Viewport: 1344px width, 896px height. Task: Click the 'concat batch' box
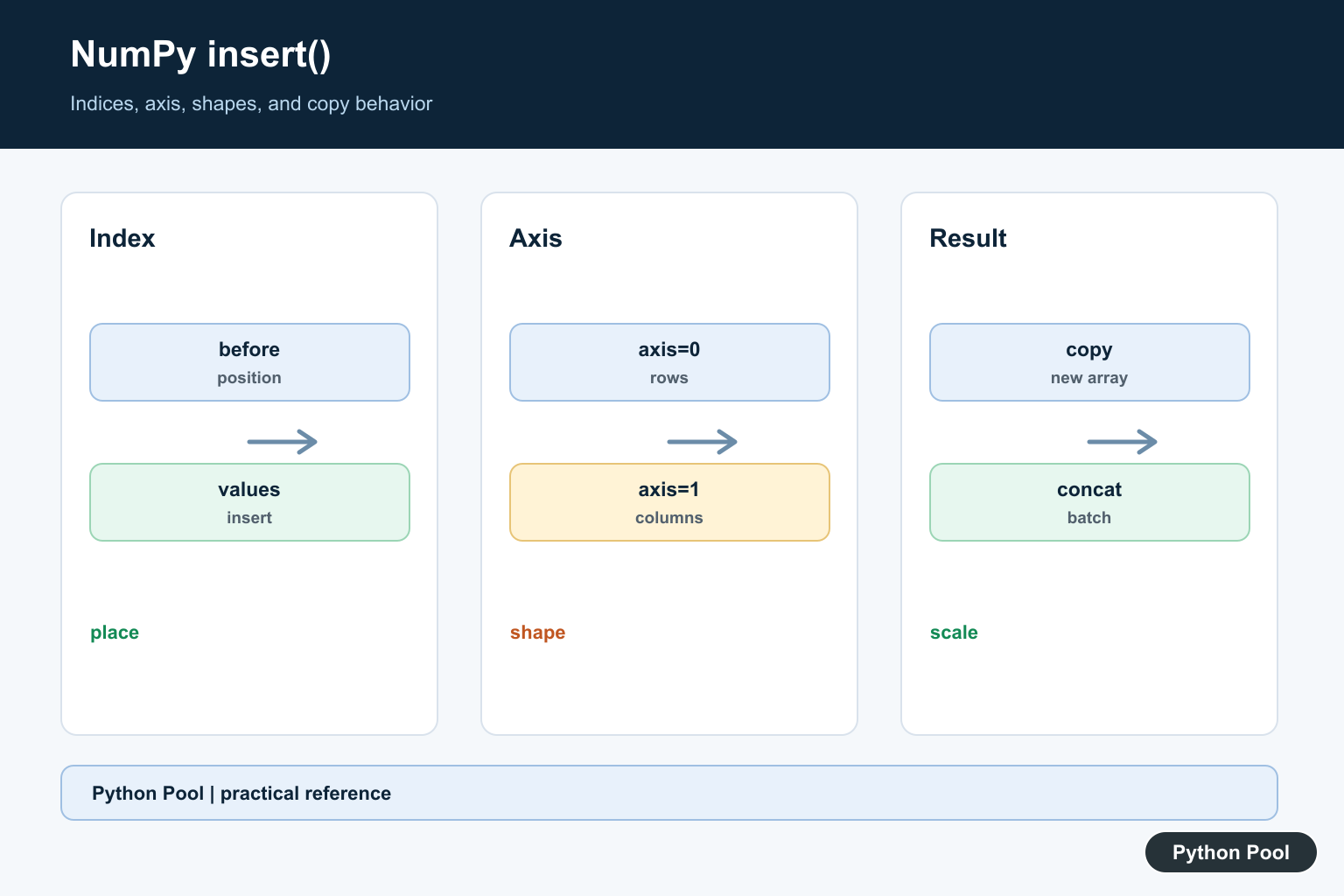tap(1089, 502)
